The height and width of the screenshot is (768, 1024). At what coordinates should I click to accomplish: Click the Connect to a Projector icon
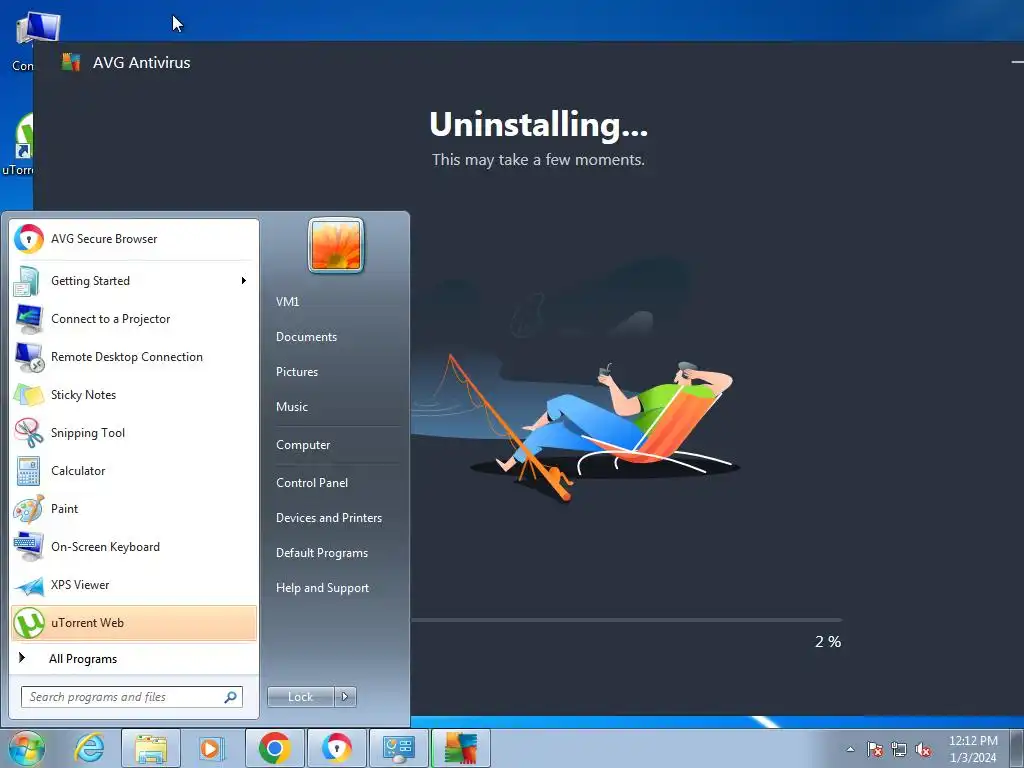pyautogui.click(x=28, y=319)
